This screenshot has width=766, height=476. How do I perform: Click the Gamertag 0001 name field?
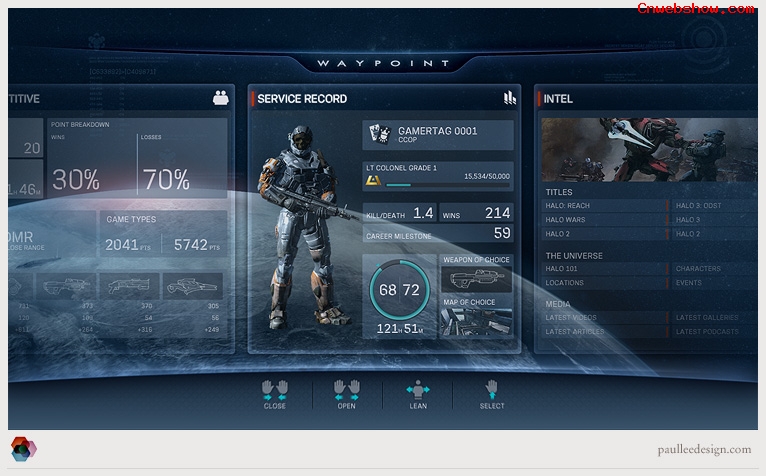click(438, 134)
